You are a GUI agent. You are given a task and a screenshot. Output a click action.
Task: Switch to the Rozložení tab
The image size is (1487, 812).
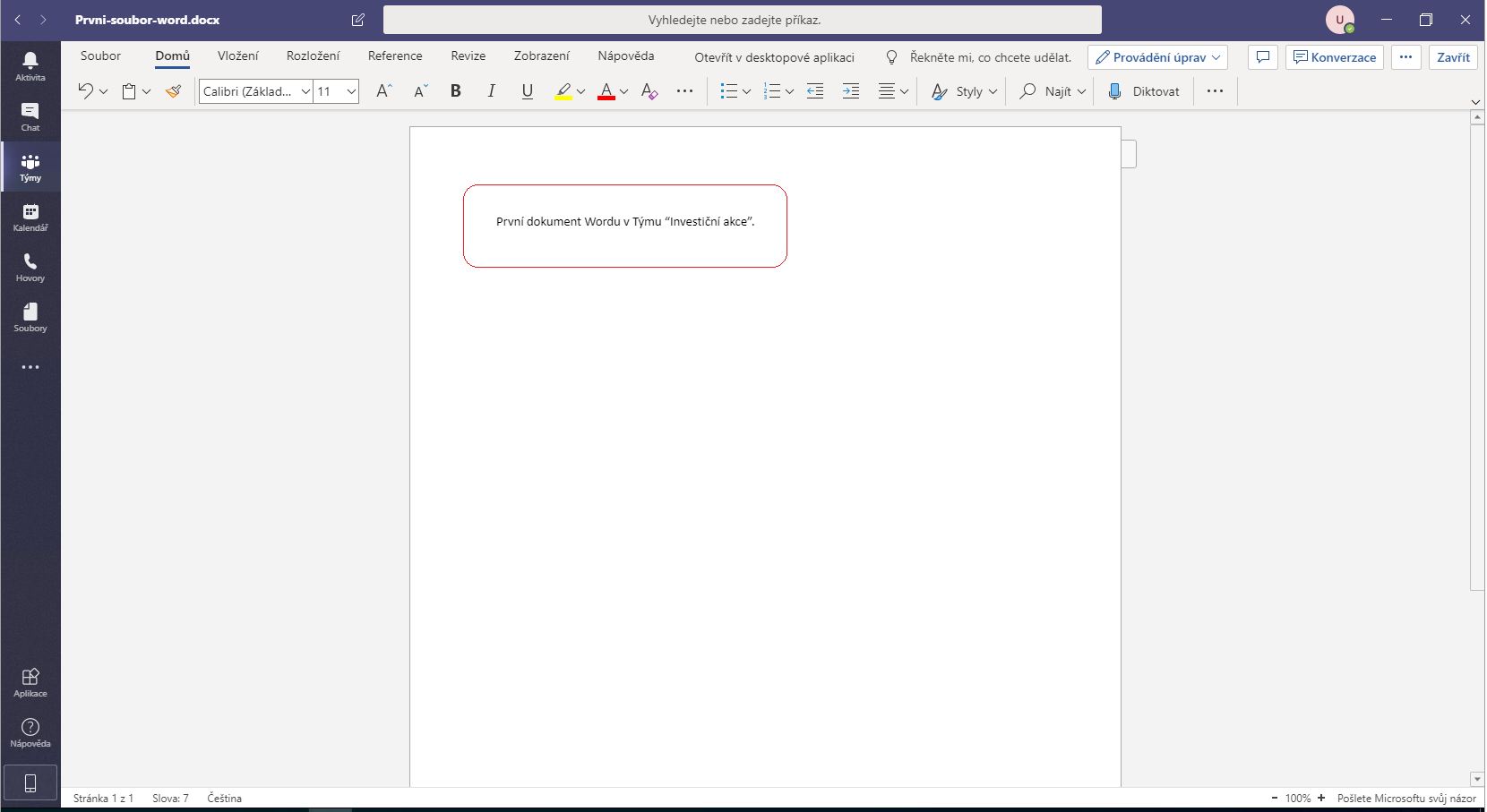[313, 56]
